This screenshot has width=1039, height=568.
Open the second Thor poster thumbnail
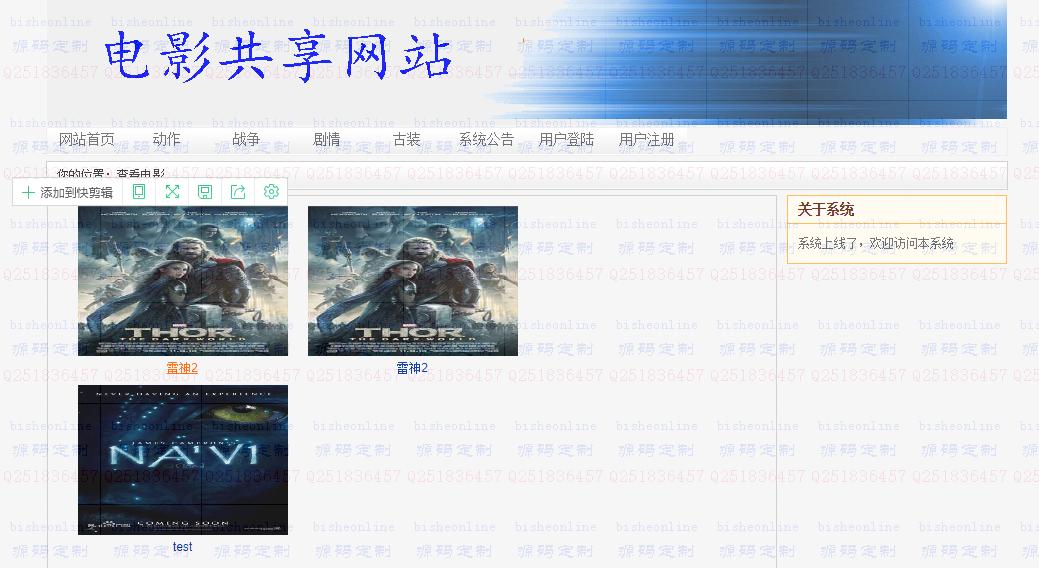point(413,280)
